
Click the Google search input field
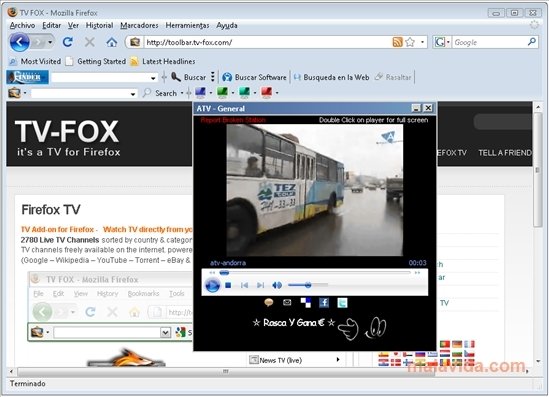[489, 42]
